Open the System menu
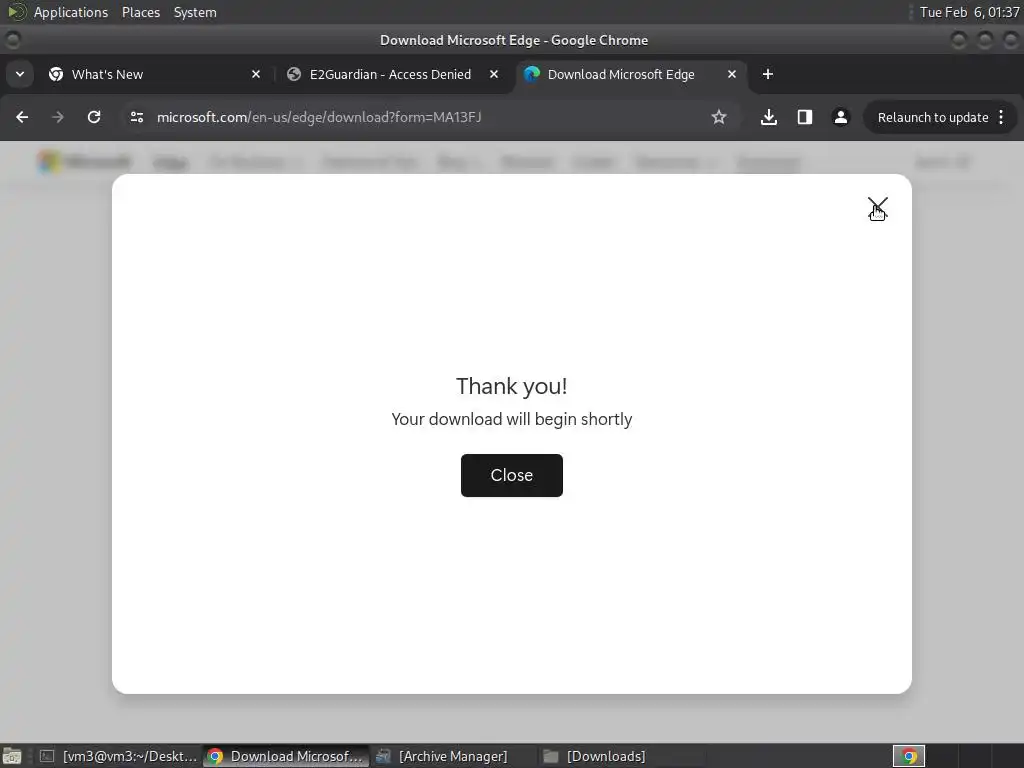 (195, 12)
